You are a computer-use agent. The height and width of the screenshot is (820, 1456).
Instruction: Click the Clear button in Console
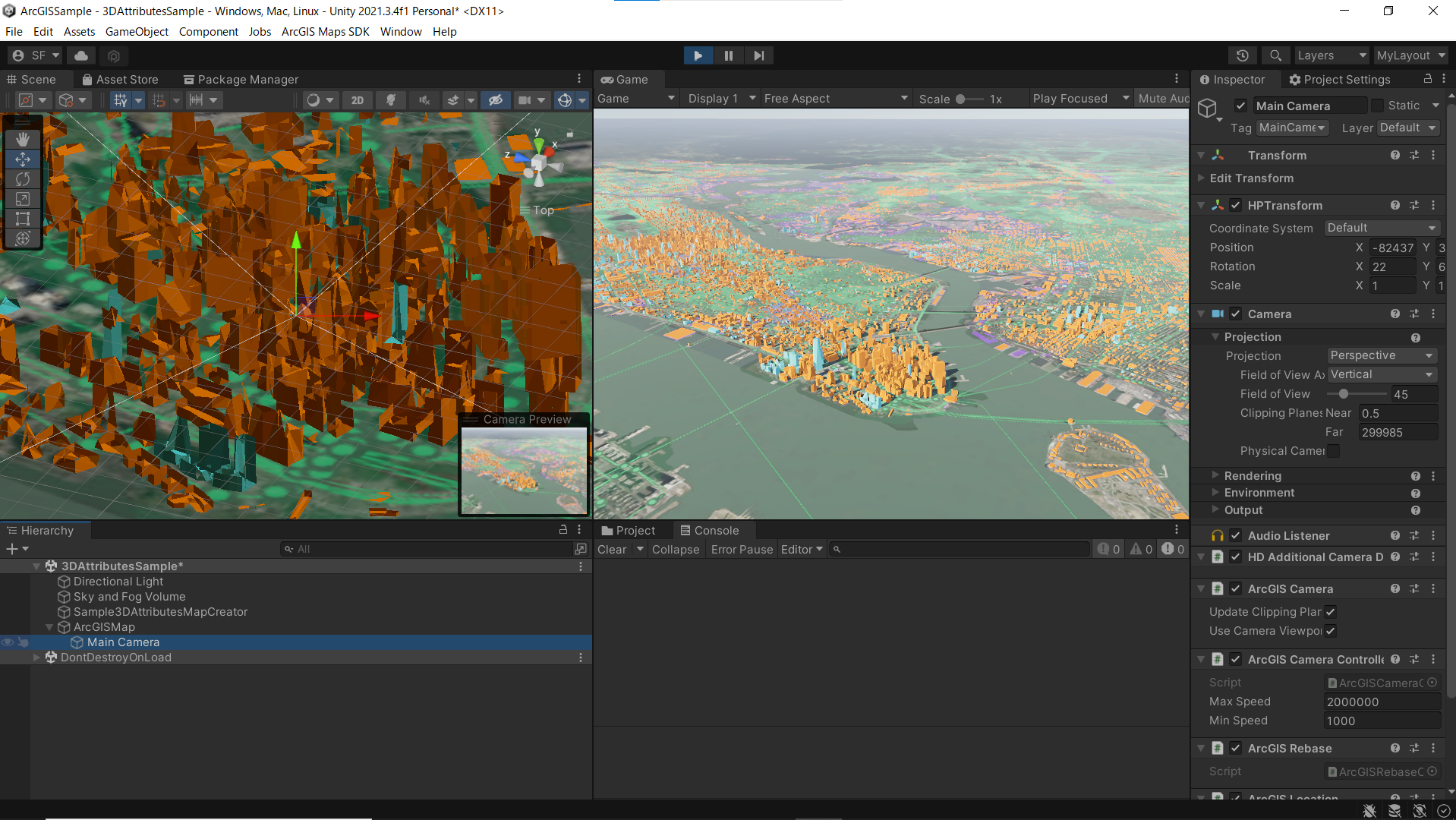[612, 549]
